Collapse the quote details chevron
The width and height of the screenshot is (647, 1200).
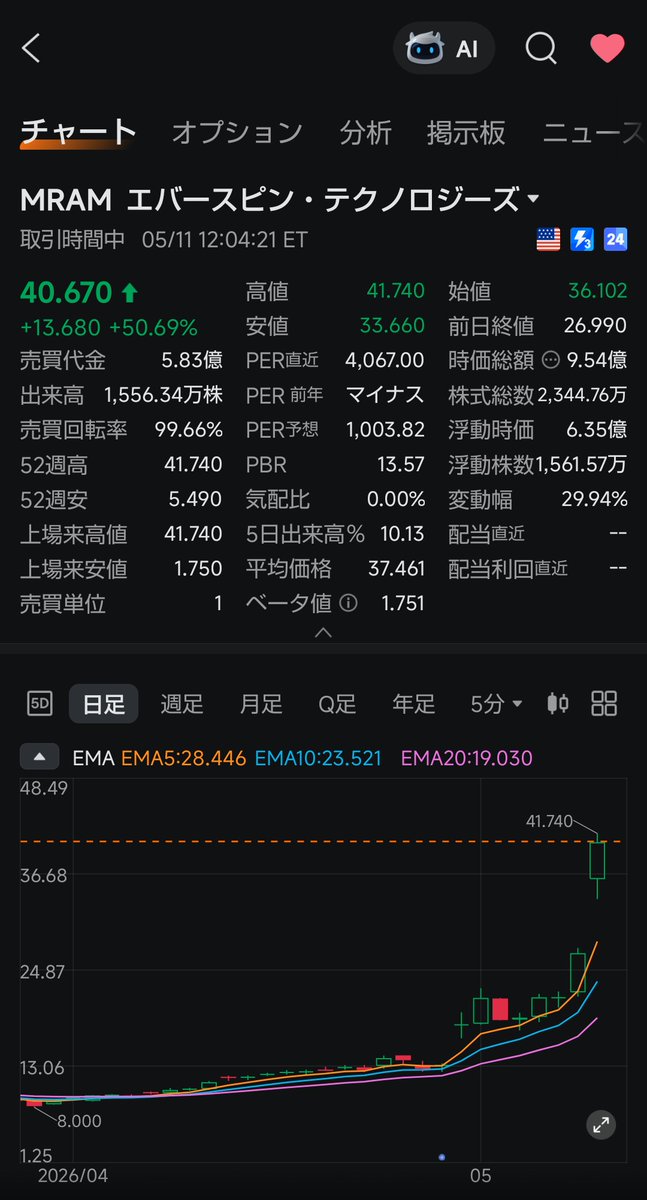(x=323, y=633)
